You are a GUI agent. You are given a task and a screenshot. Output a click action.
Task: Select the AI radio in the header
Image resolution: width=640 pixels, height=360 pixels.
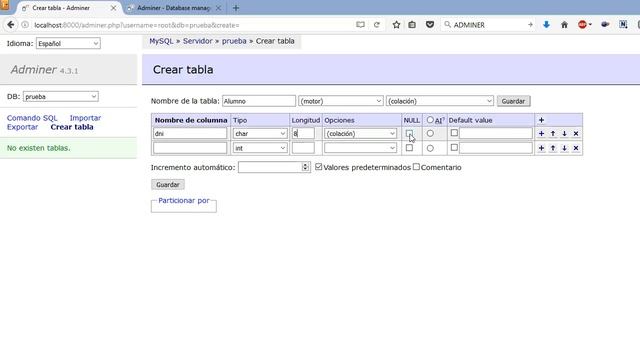click(430, 120)
